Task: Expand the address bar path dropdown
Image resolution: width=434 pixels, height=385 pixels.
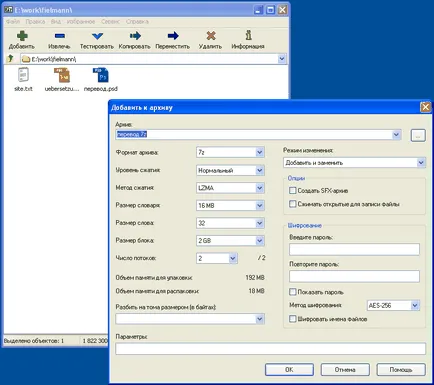Action: pos(282,59)
